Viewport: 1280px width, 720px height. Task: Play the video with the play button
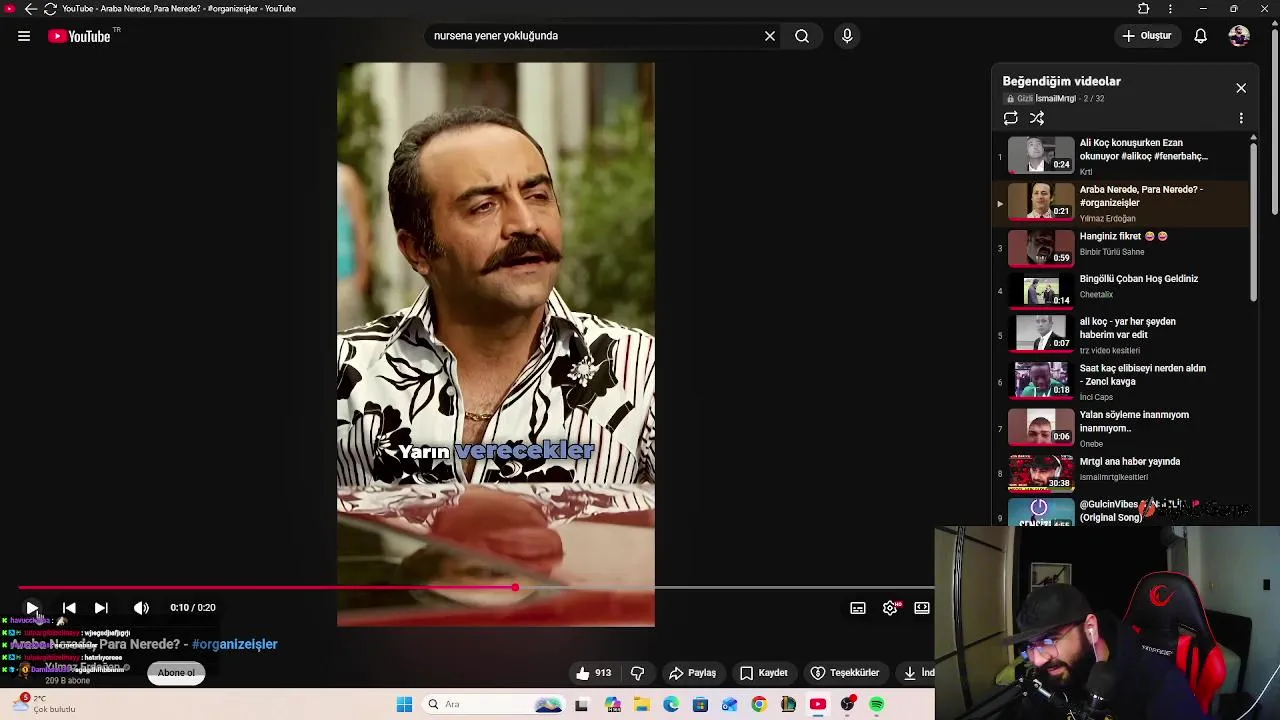[x=32, y=607]
